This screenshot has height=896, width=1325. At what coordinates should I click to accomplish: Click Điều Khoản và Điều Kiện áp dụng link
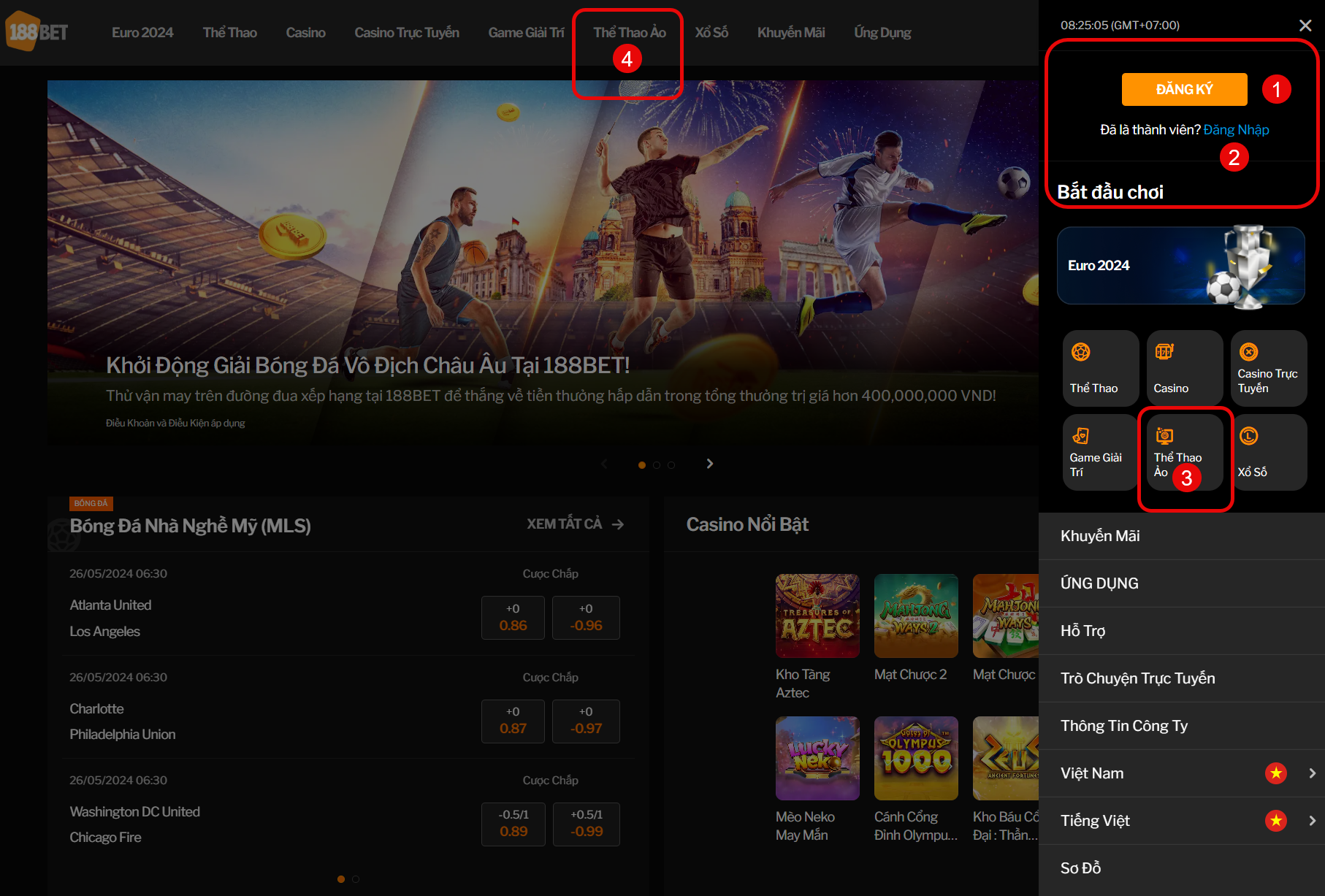[175, 423]
